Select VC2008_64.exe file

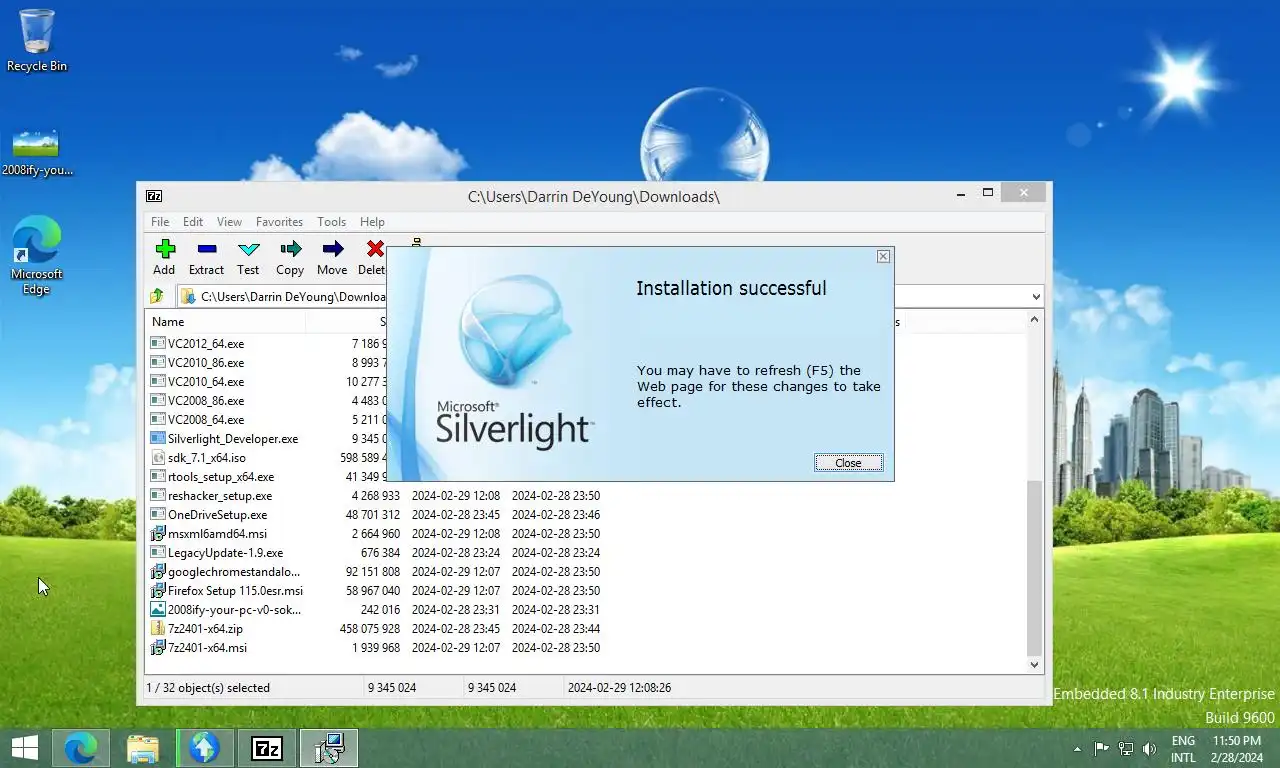pos(206,419)
